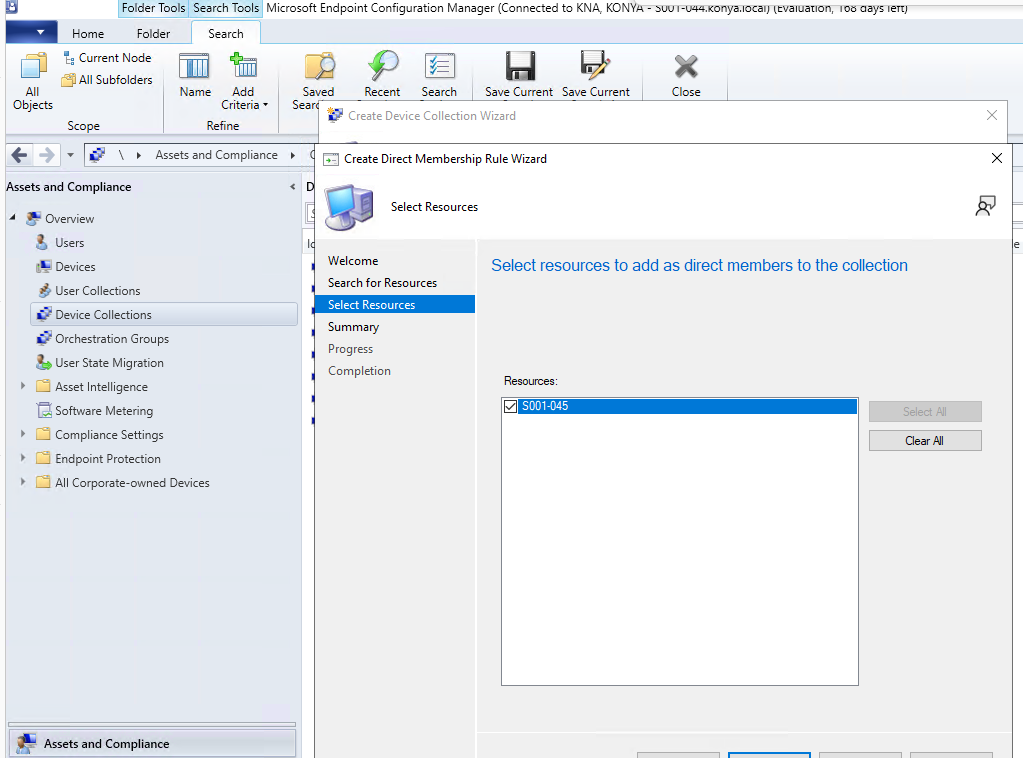Open the blue application menu dropdown
Screen dimensions: 1023x758
pos(31,32)
